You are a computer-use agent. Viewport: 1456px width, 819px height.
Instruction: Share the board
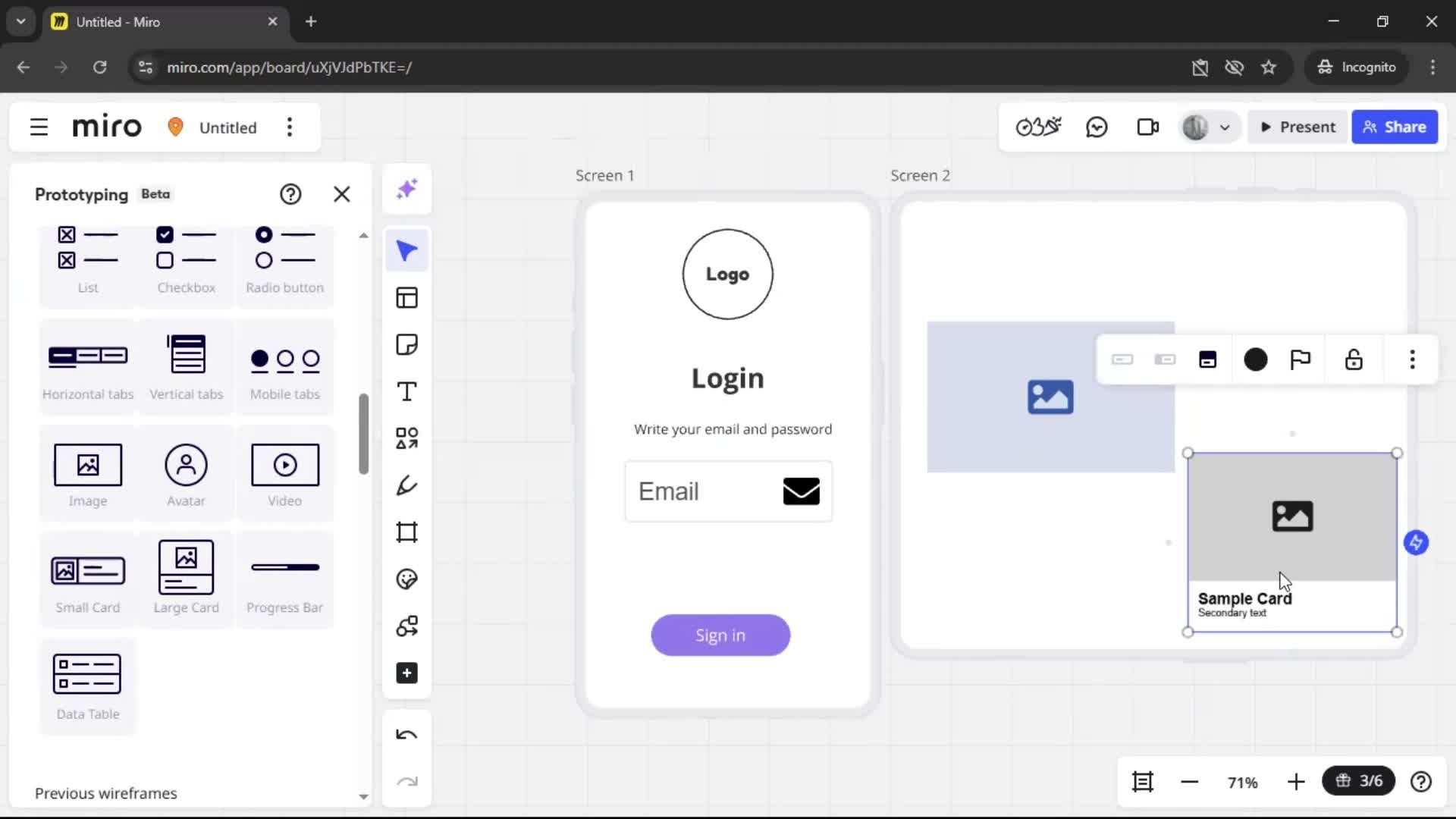tap(1395, 127)
